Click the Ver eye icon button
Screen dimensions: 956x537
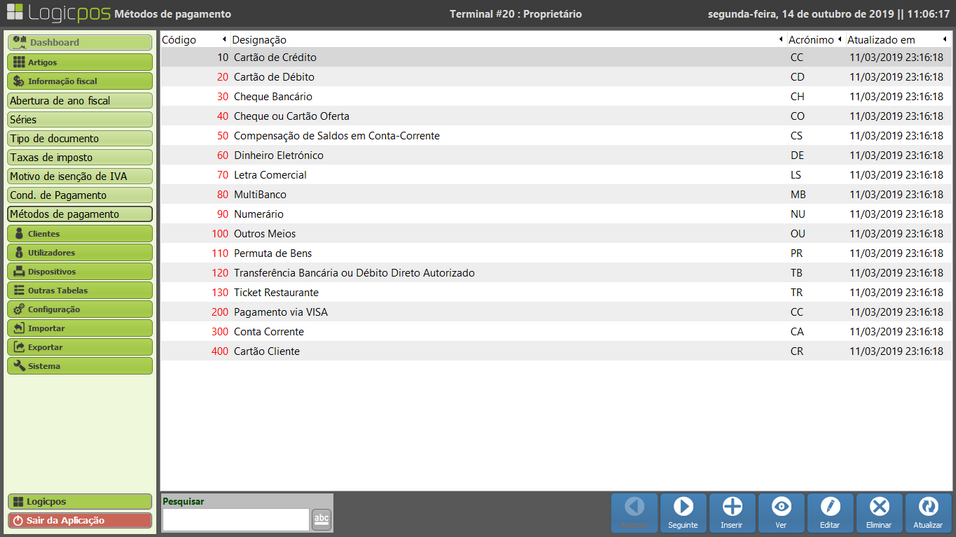781,512
